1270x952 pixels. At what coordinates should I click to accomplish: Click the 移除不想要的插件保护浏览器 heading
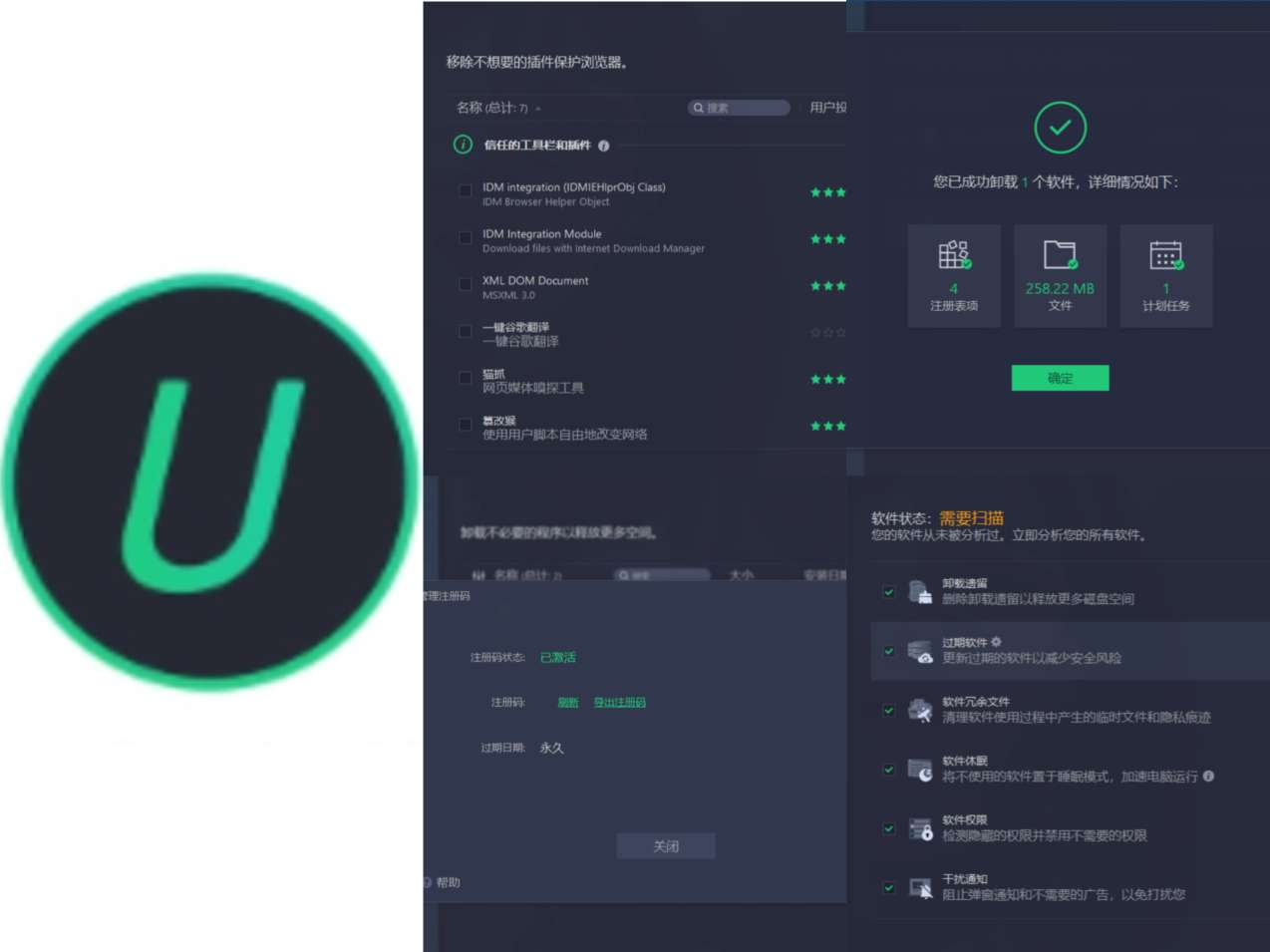click(536, 63)
